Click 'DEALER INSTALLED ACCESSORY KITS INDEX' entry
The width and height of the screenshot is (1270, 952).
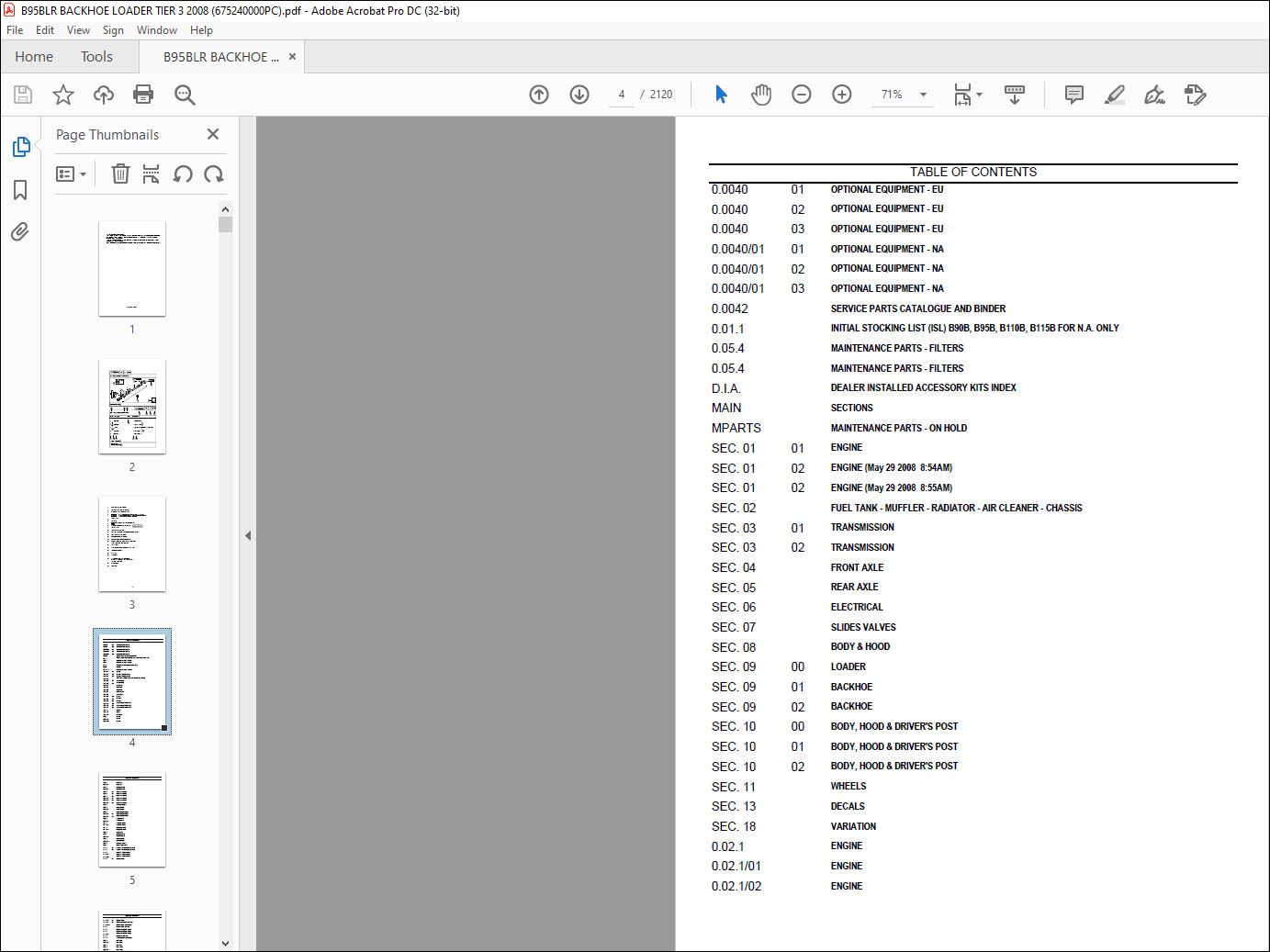[923, 388]
